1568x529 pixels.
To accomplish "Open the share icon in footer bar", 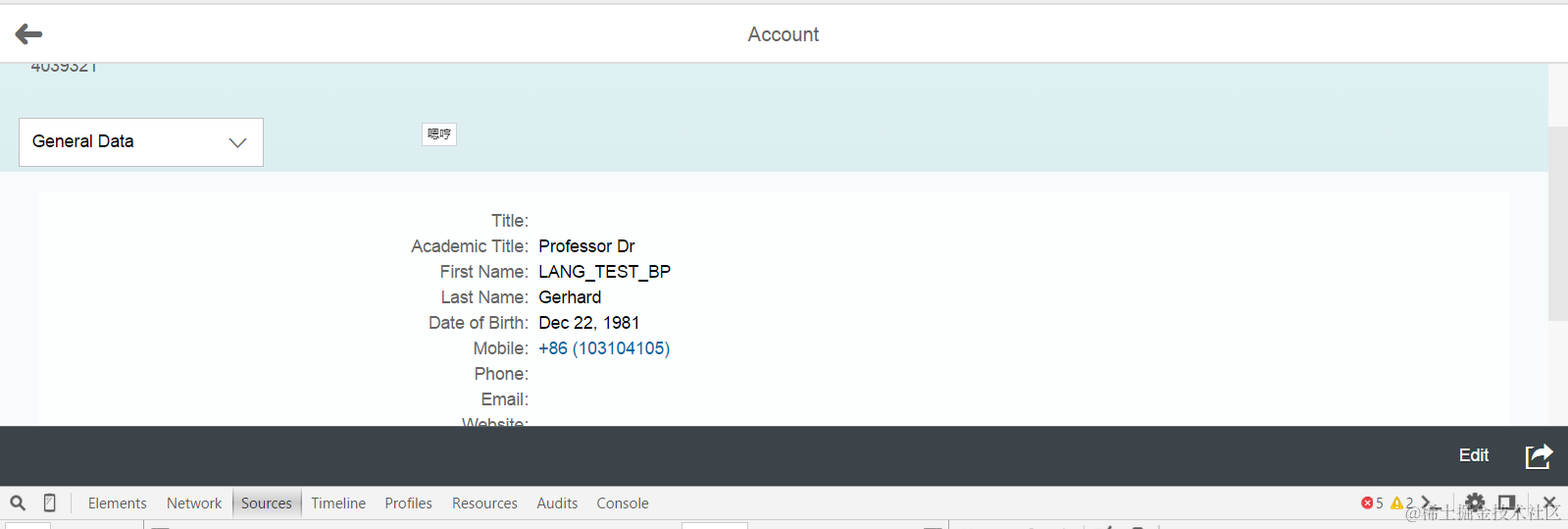I will (1539, 455).
